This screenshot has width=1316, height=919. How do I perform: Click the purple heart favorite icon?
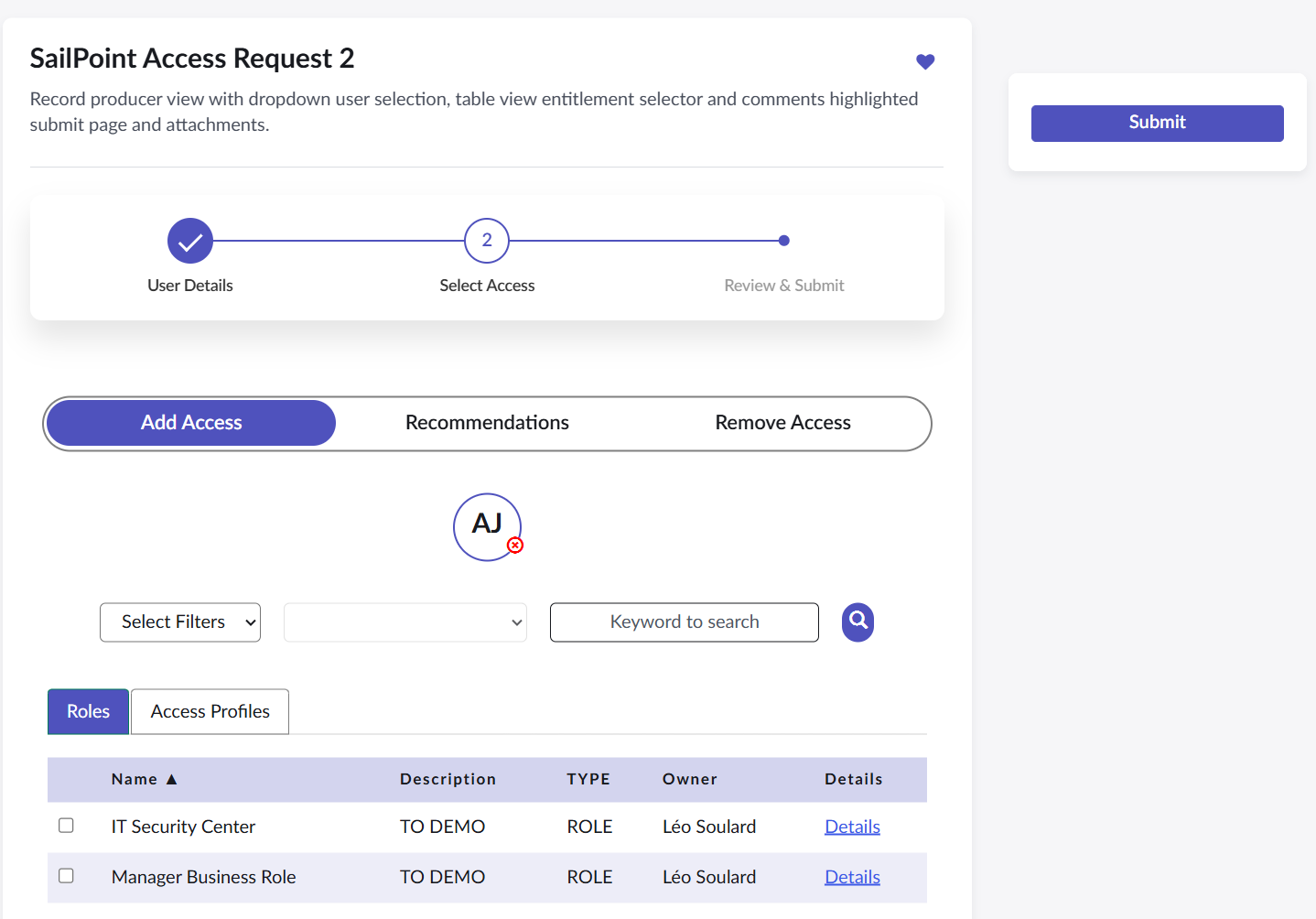click(x=925, y=61)
